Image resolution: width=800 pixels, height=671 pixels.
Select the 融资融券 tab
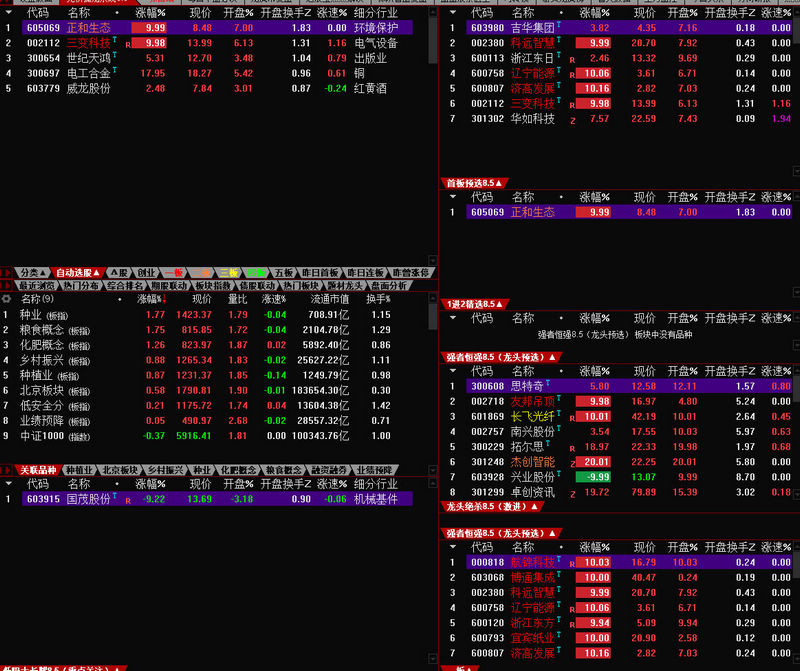[x=329, y=470]
